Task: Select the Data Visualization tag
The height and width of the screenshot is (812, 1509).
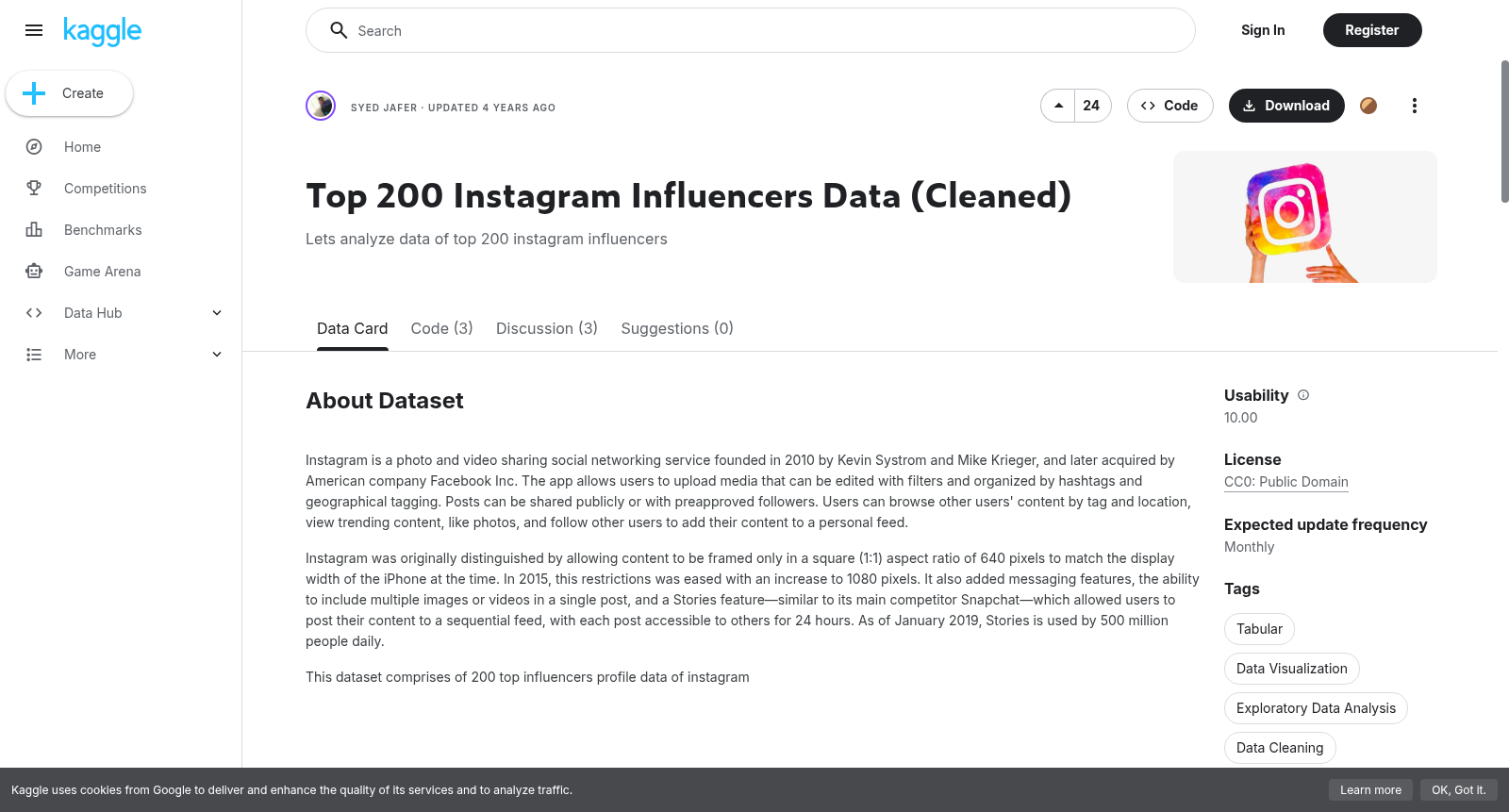Action: (1291, 669)
